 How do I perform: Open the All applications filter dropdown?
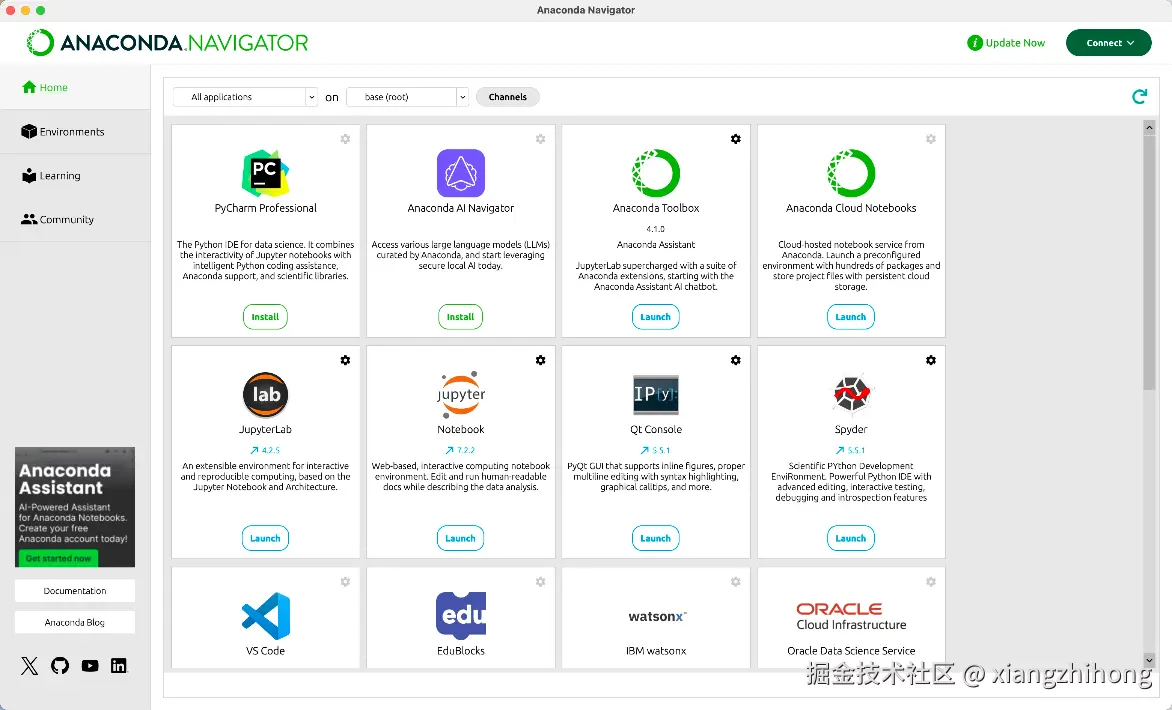tap(245, 97)
